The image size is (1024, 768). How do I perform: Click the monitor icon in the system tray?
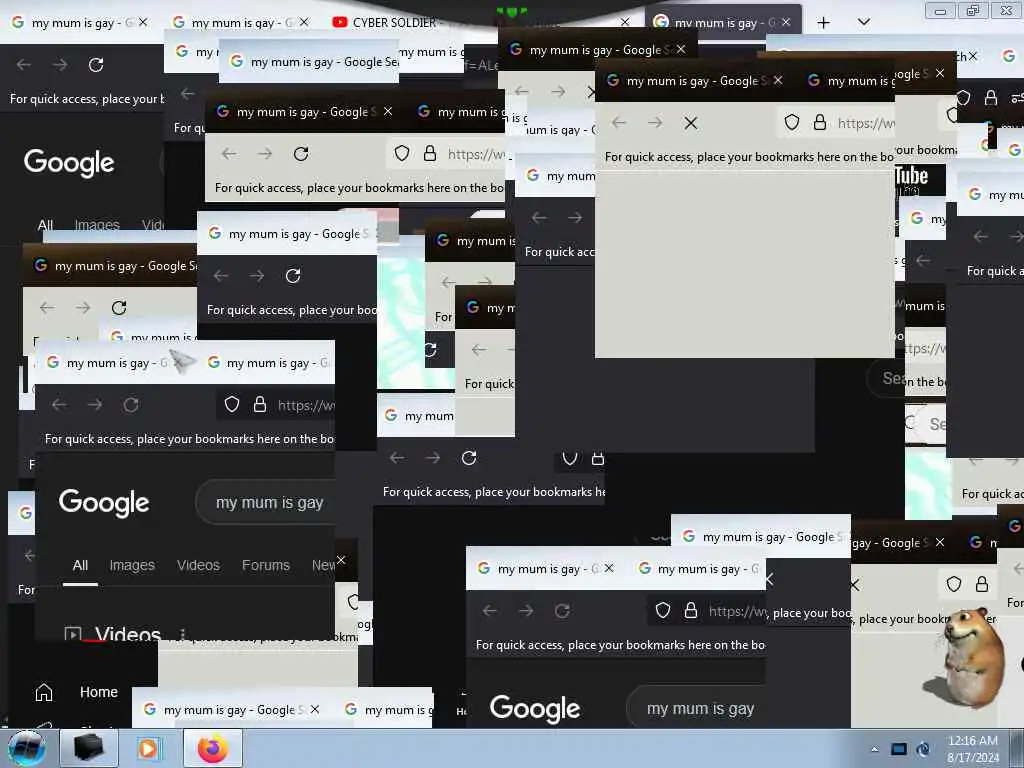point(899,749)
